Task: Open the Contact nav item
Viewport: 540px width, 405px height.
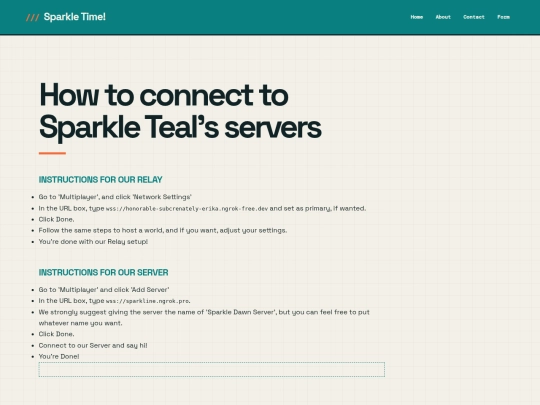Action: pos(474,17)
